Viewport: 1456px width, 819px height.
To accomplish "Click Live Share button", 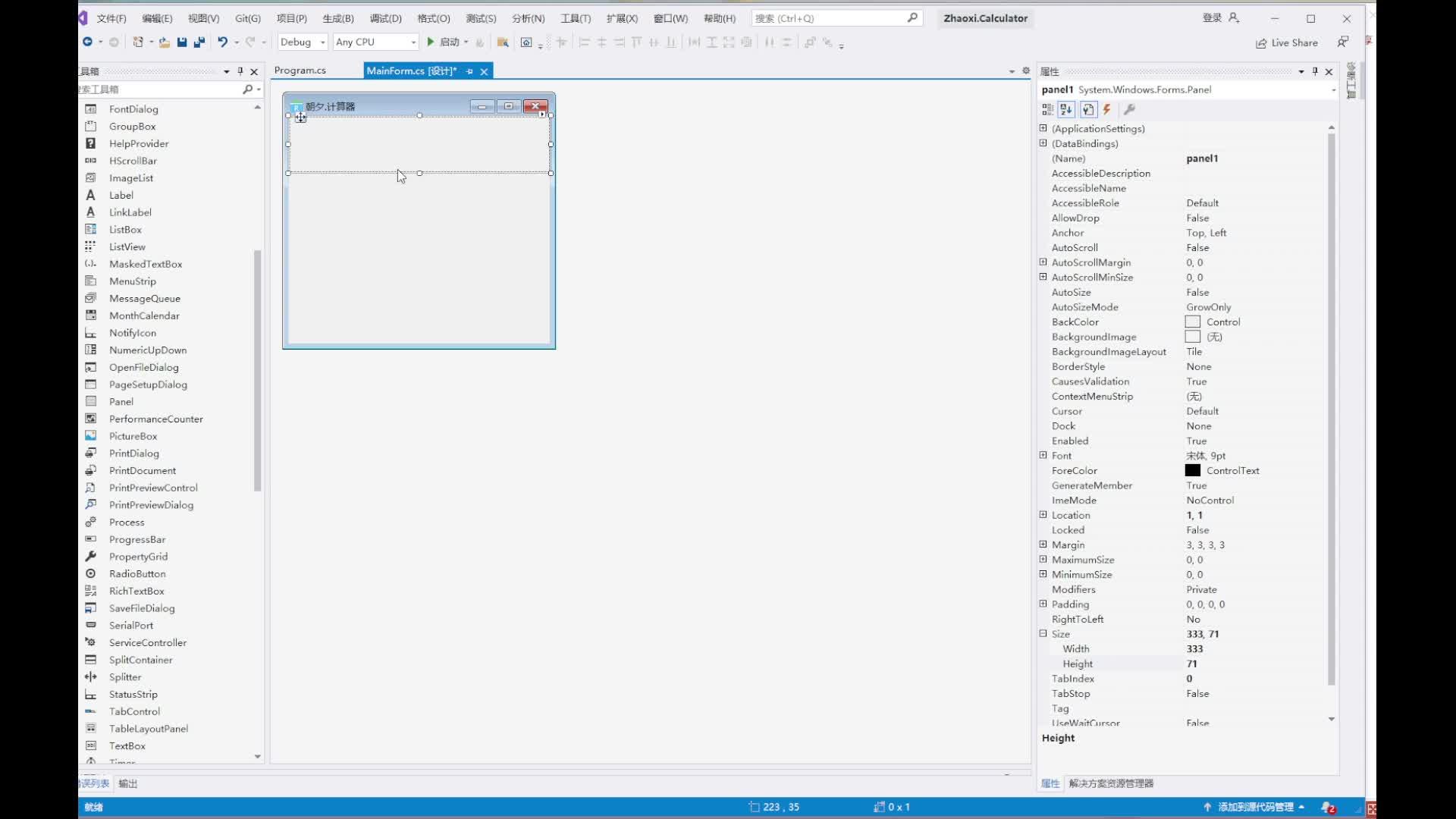I will coord(1287,43).
